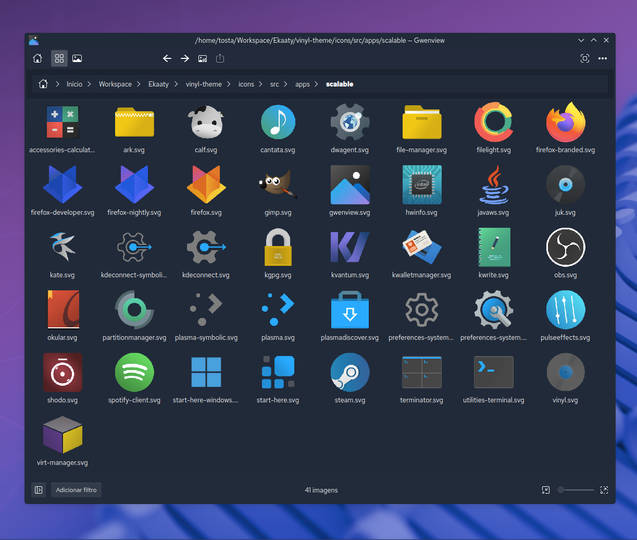Expand chevron after icons breadcrumb

pyautogui.click(x=260, y=84)
